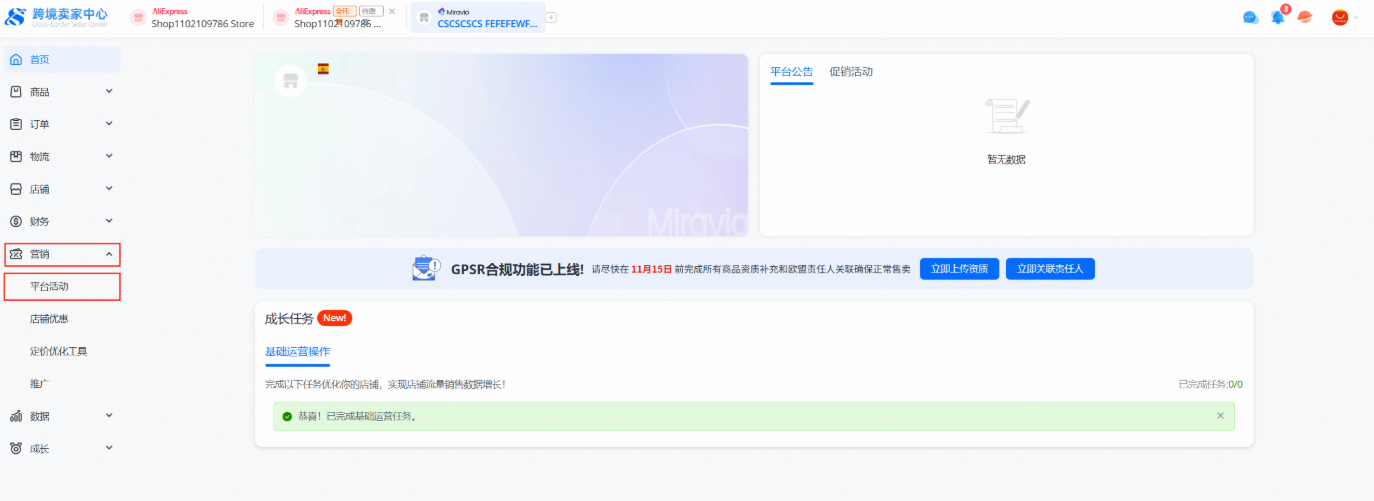Click the 首页 home icon

(15, 59)
